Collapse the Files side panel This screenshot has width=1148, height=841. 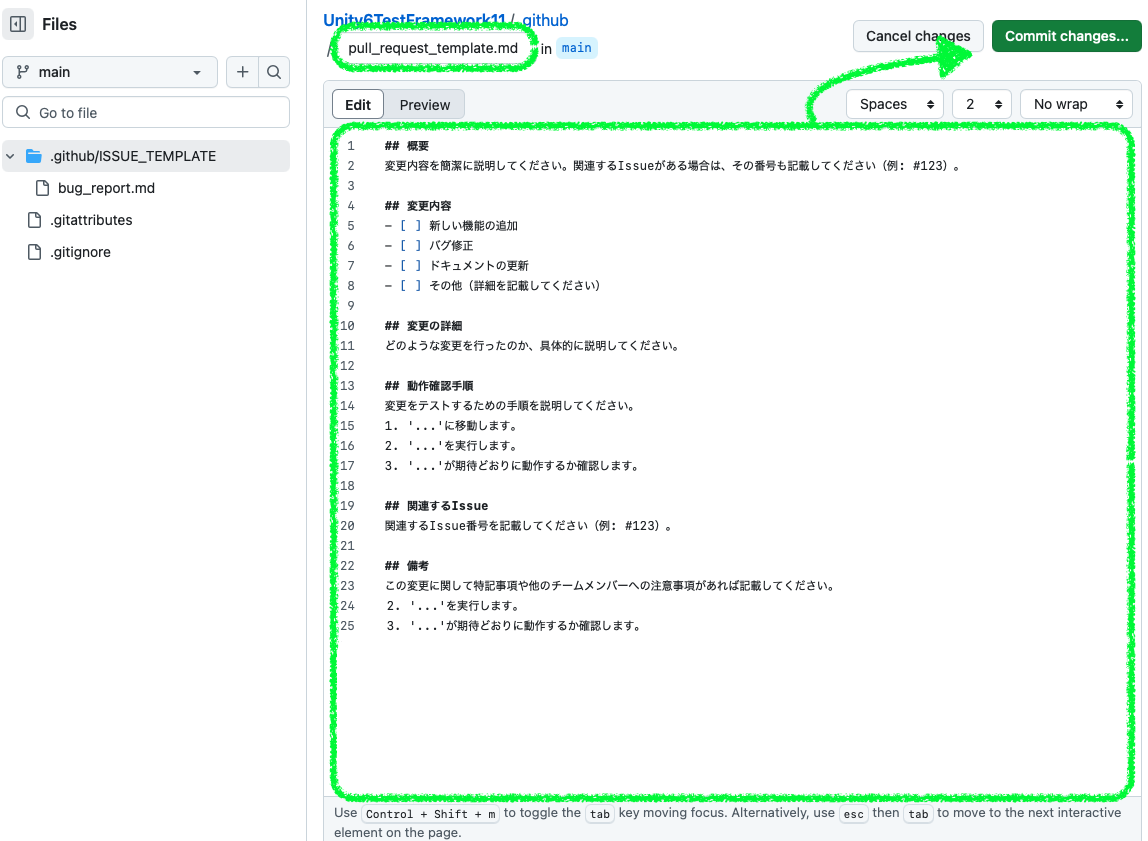click(17, 23)
